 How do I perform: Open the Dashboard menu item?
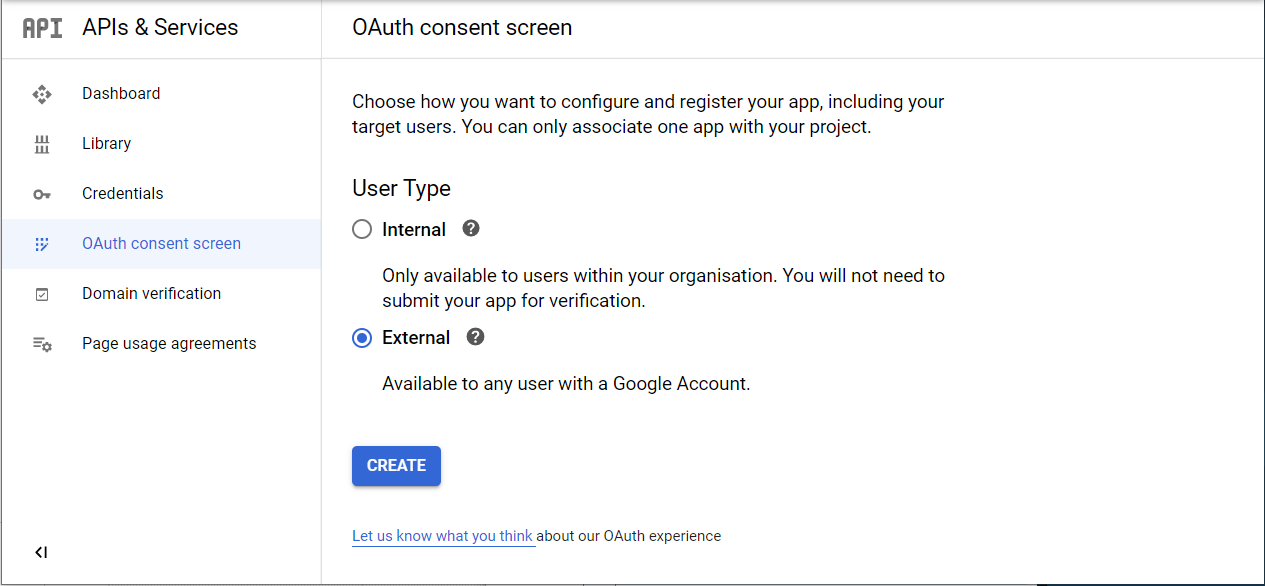tap(161, 94)
